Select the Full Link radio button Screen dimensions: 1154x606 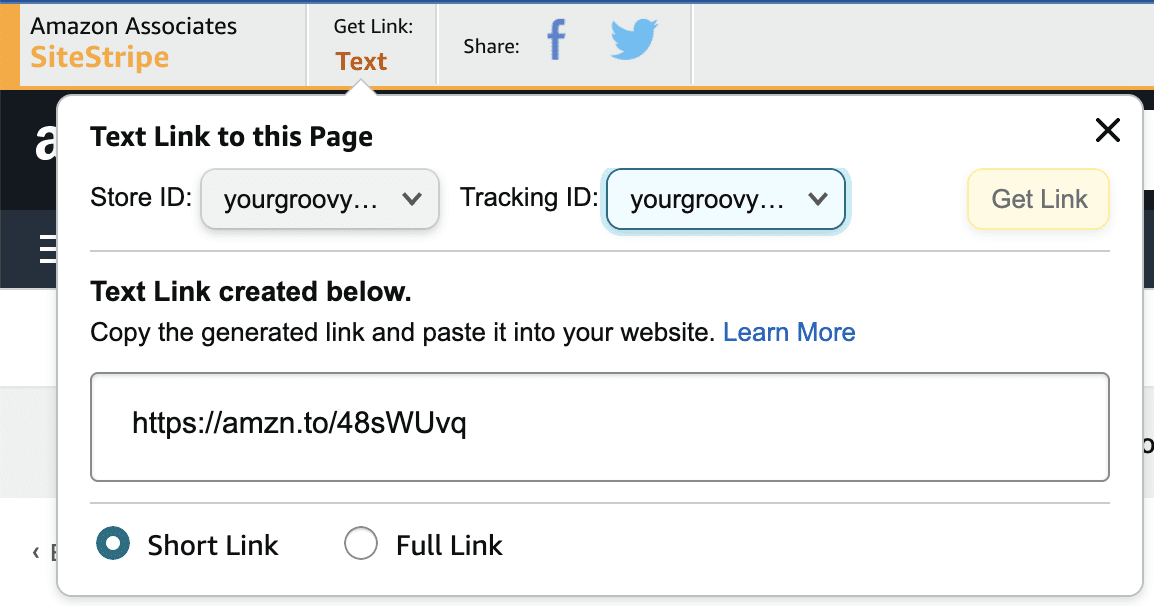[360, 544]
